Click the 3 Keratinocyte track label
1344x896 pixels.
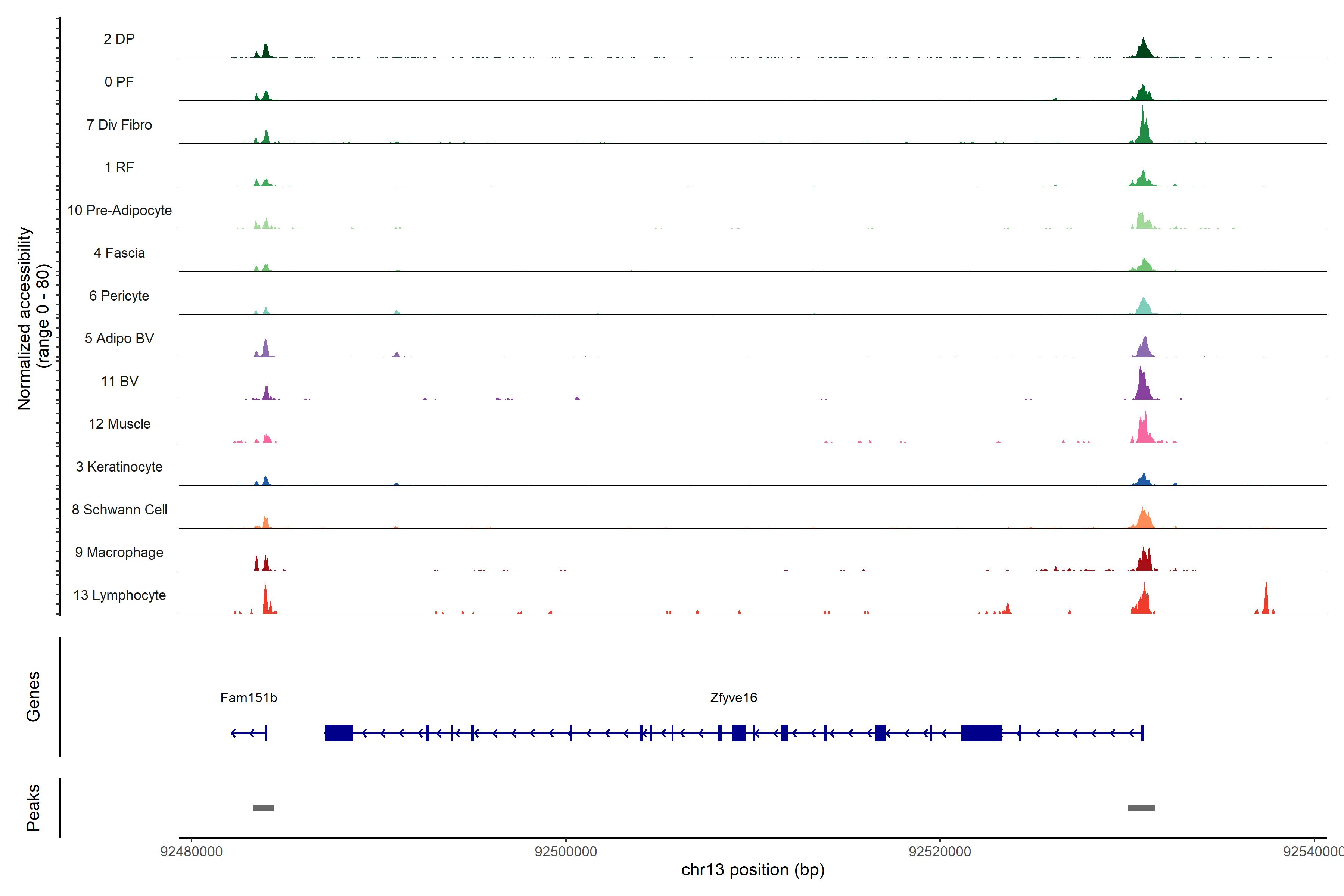pyautogui.click(x=119, y=467)
